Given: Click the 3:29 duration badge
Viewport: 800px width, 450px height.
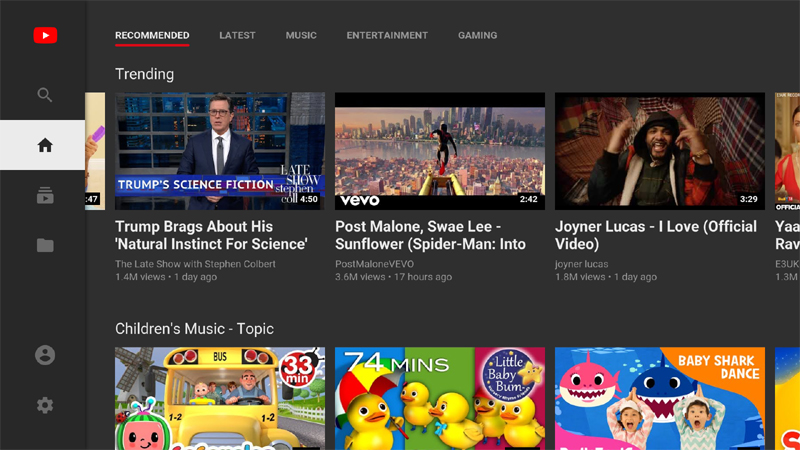Looking at the screenshot, I should (748, 199).
